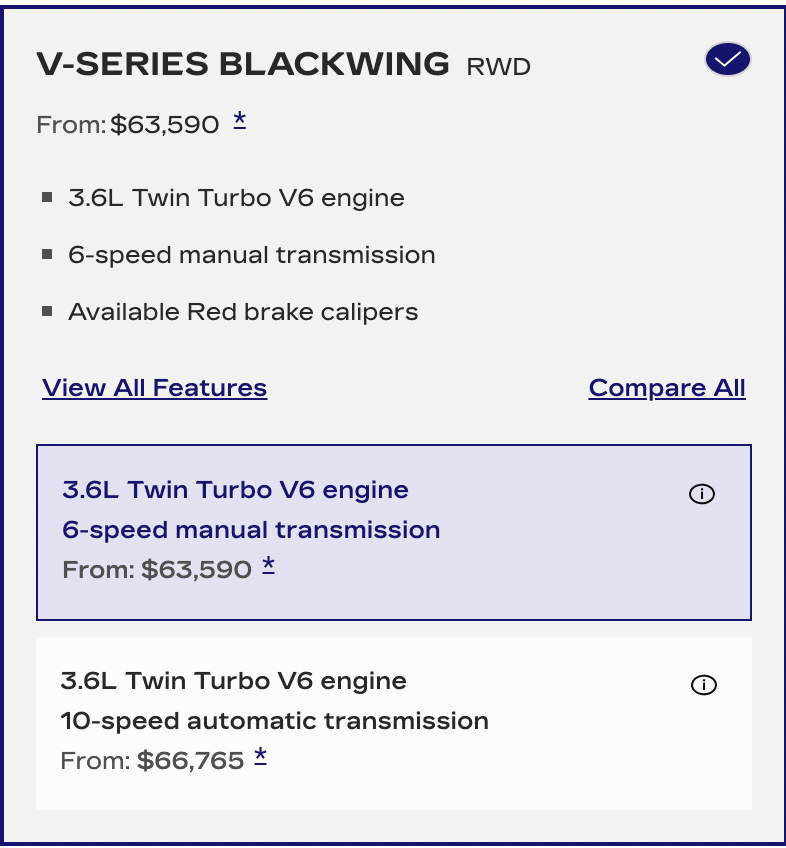Open the View All Features link
Image resolution: width=786 pixels, height=848 pixels.
coord(155,388)
